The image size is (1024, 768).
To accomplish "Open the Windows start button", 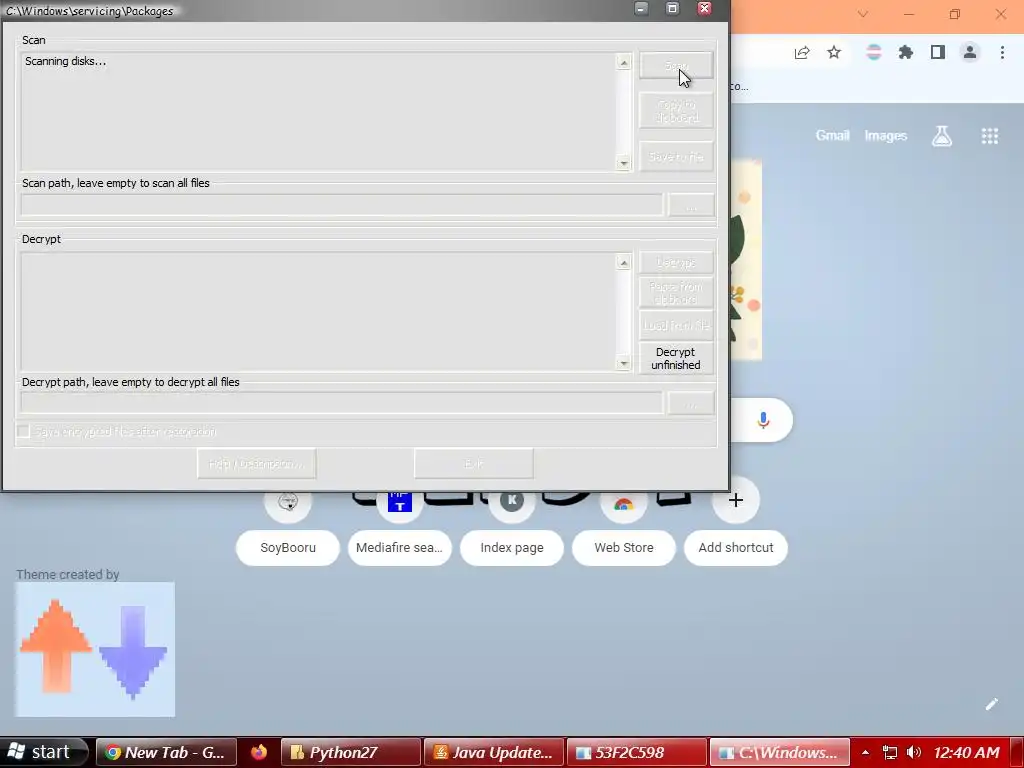I will point(43,752).
